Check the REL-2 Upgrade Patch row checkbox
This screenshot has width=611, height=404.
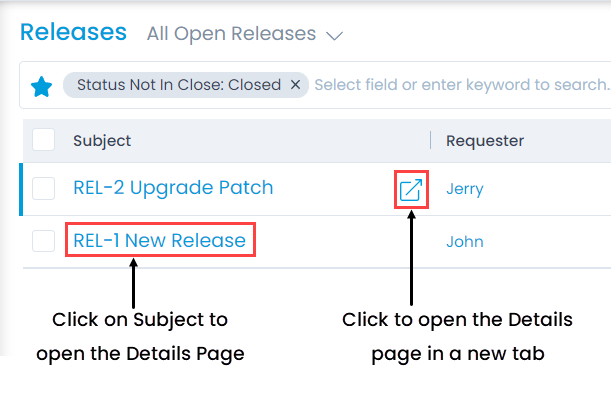pyautogui.click(x=43, y=189)
